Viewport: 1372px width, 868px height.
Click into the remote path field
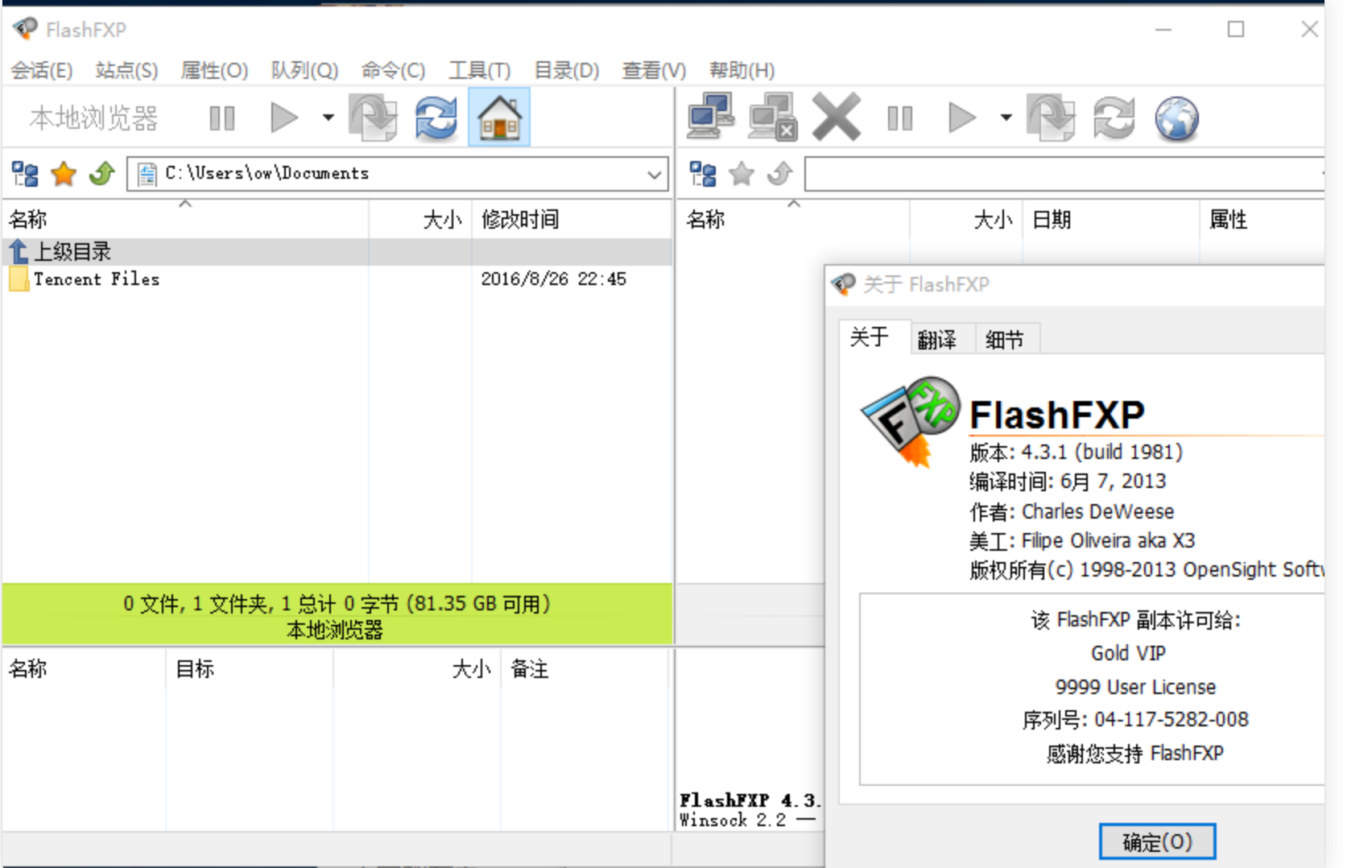(1063, 174)
